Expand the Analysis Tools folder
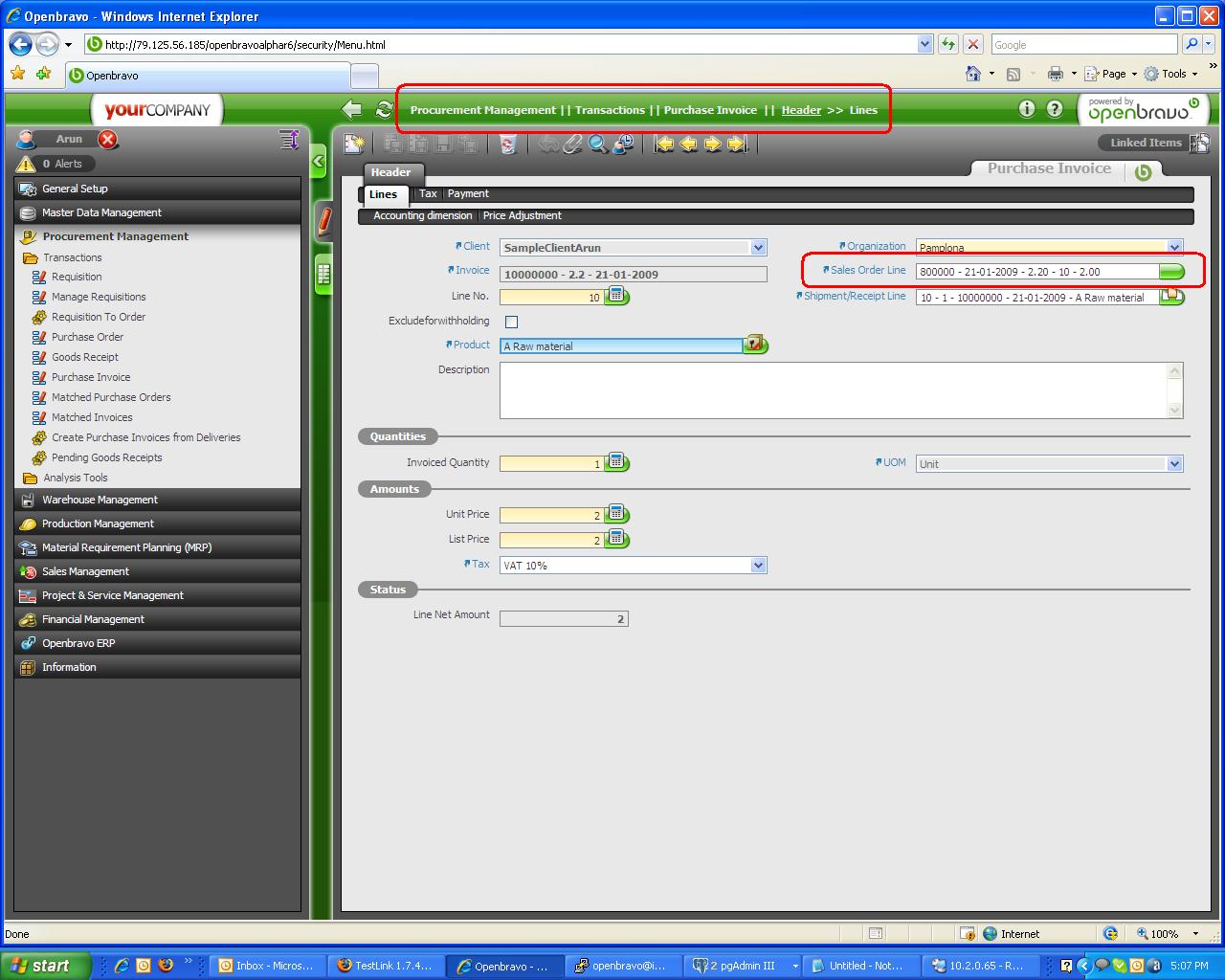Viewport: 1225px width, 980px height. [75, 478]
